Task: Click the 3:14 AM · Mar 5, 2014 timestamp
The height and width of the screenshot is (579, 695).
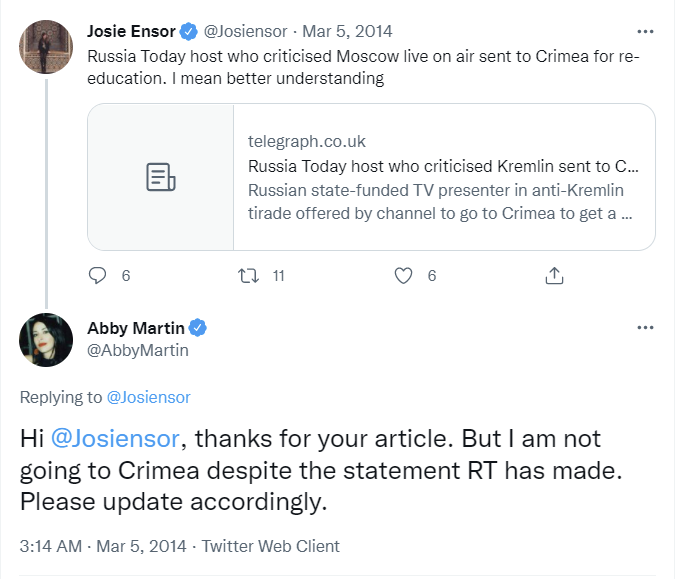Action: 104,546
